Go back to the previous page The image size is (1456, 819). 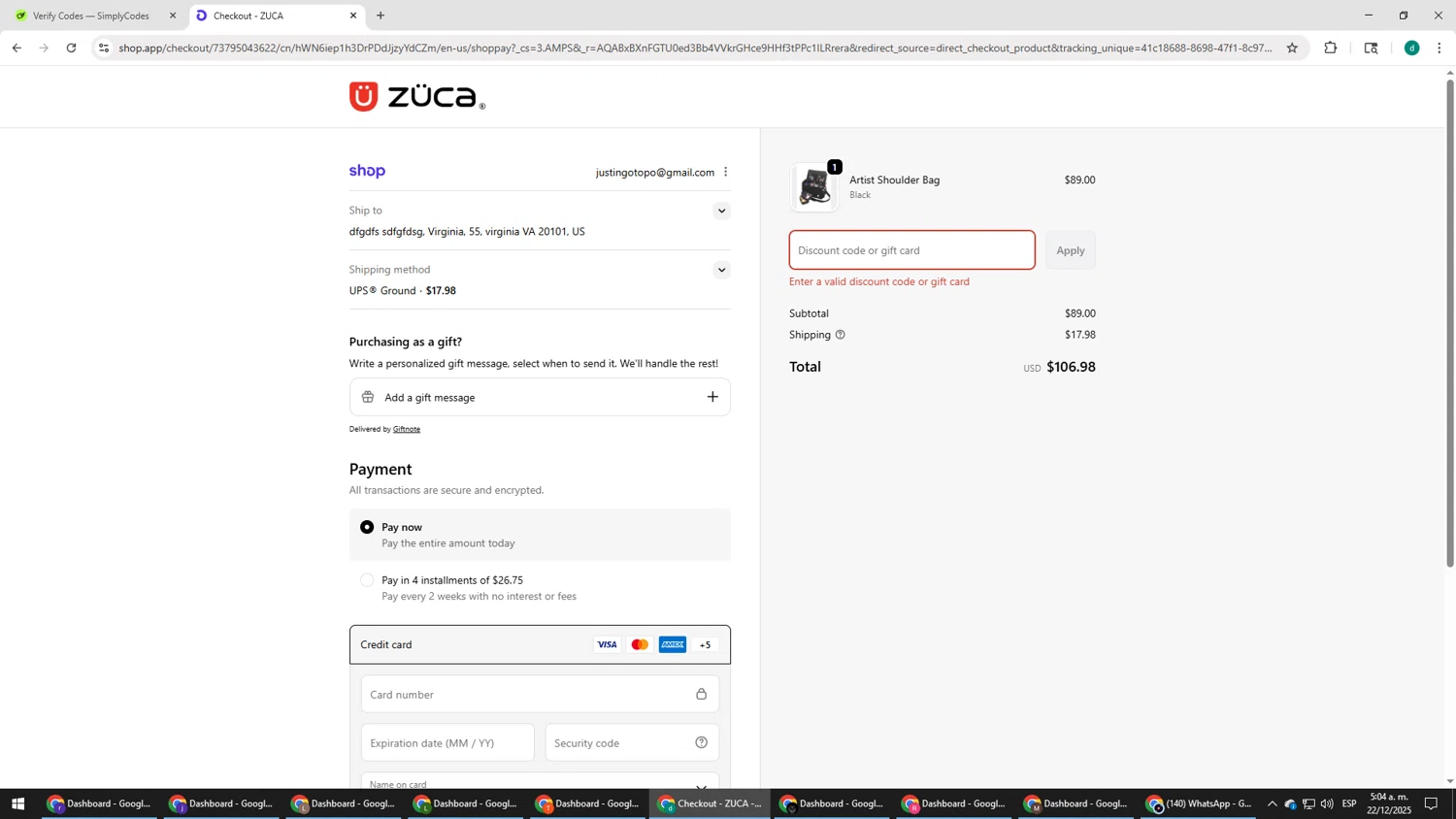click(17, 48)
